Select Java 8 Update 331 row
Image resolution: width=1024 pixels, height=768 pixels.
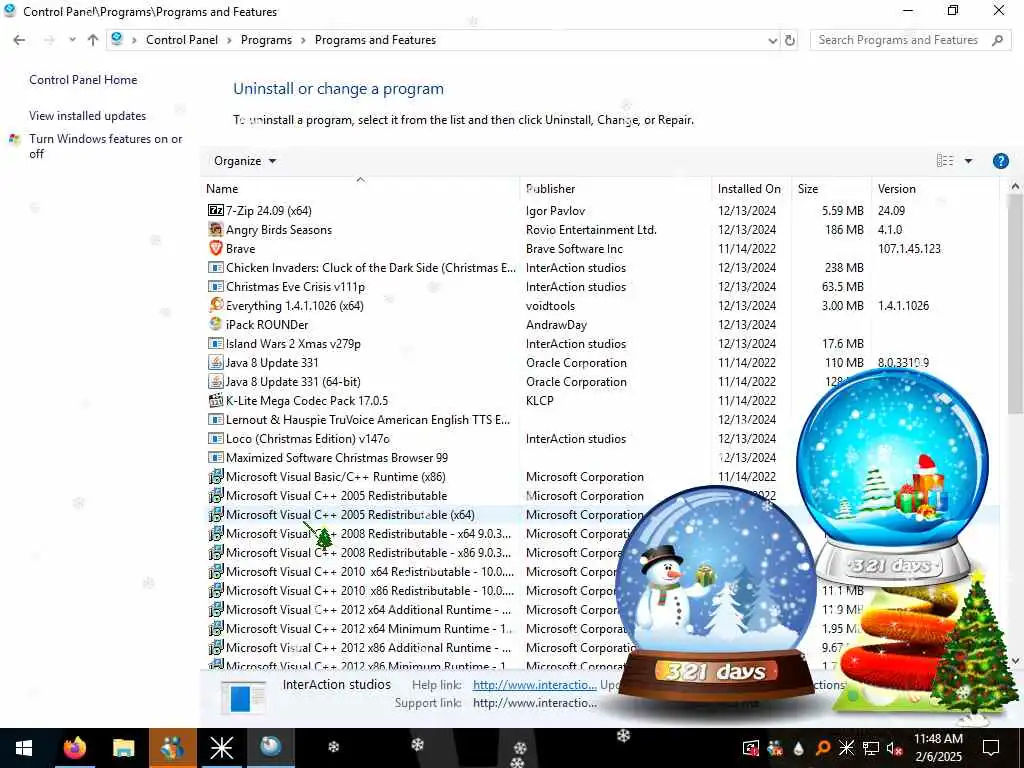pyautogui.click(x=272, y=362)
